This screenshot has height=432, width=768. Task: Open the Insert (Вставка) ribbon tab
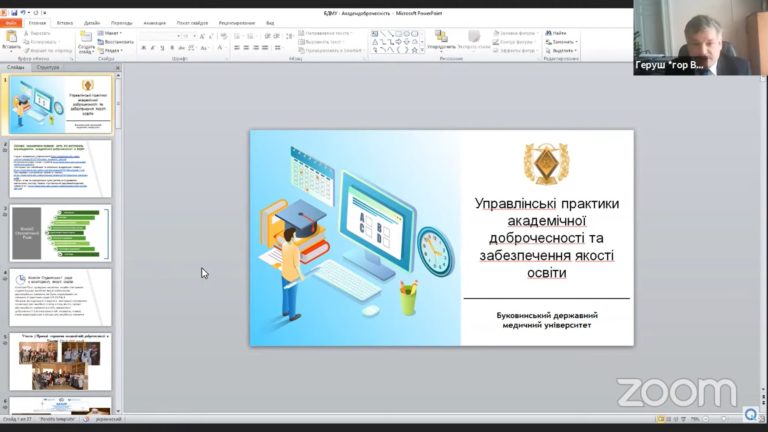coord(65,22)
